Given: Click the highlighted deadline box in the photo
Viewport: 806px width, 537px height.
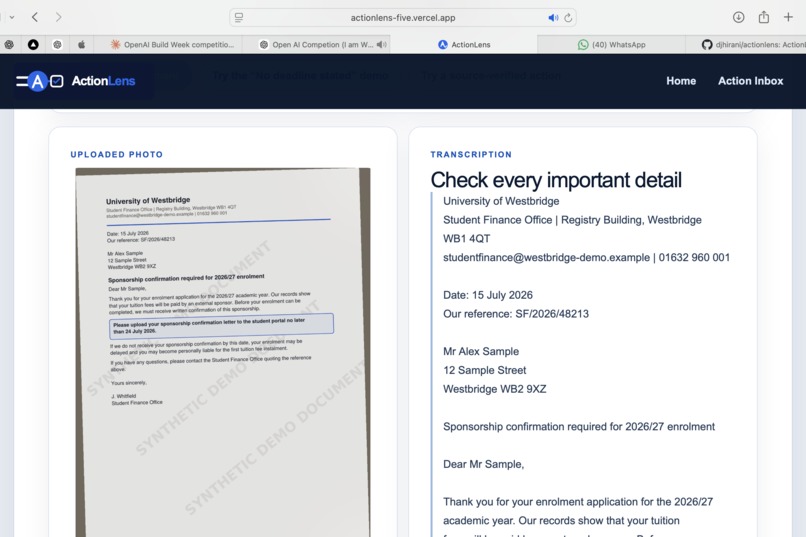Looking at the screenshot, I should (221, 326).
